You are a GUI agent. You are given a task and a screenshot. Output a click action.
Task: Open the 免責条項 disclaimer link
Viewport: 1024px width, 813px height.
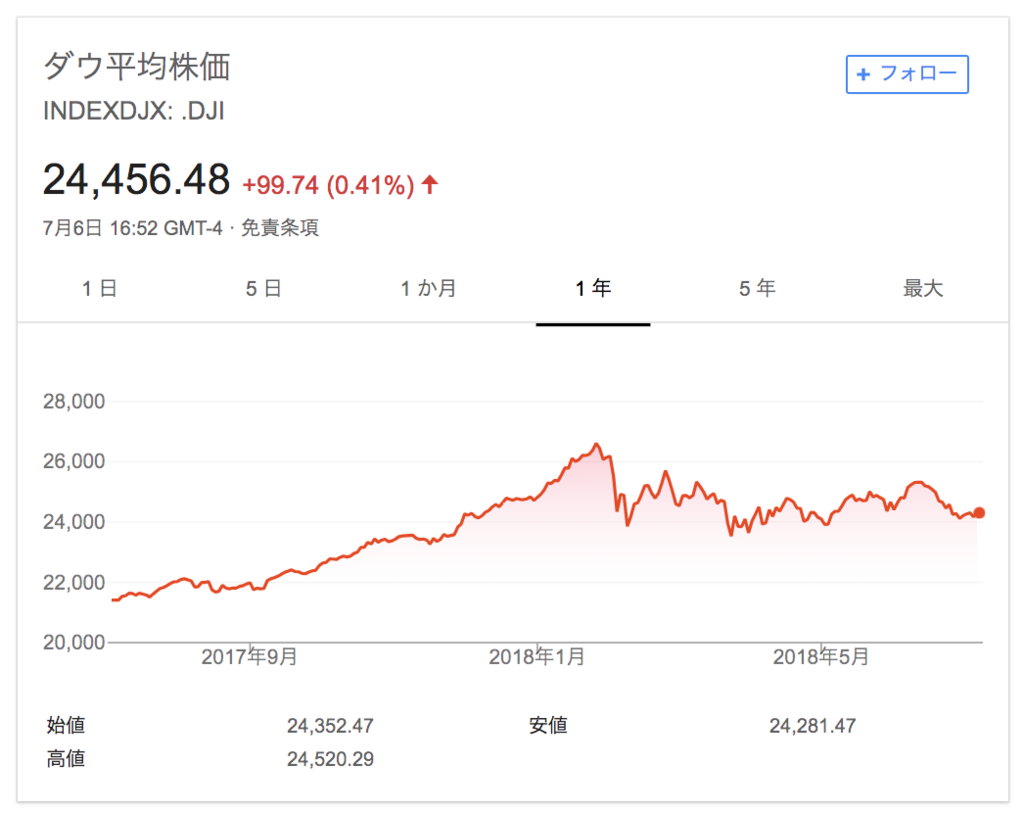tap(280, 228)
